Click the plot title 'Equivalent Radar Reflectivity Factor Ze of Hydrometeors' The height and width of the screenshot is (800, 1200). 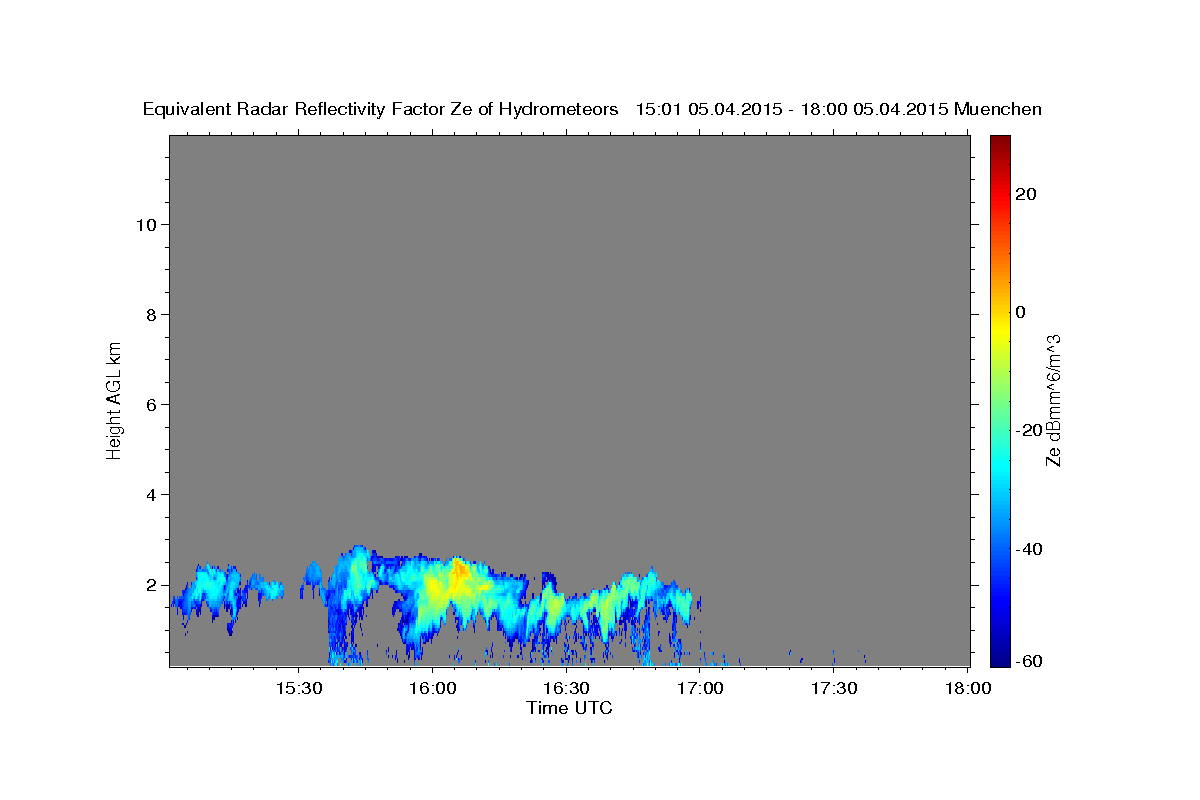(380, 109)
